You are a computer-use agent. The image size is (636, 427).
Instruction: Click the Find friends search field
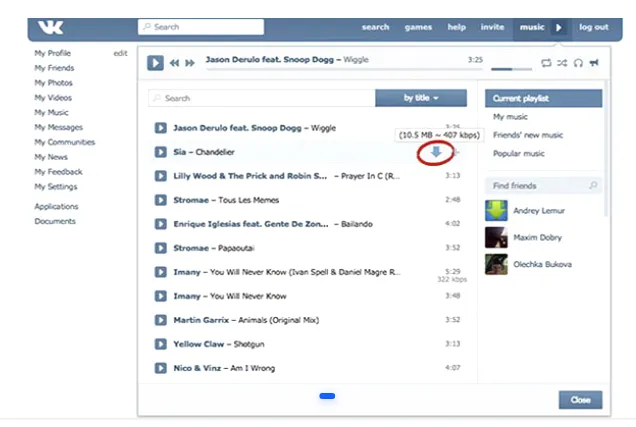544,186
